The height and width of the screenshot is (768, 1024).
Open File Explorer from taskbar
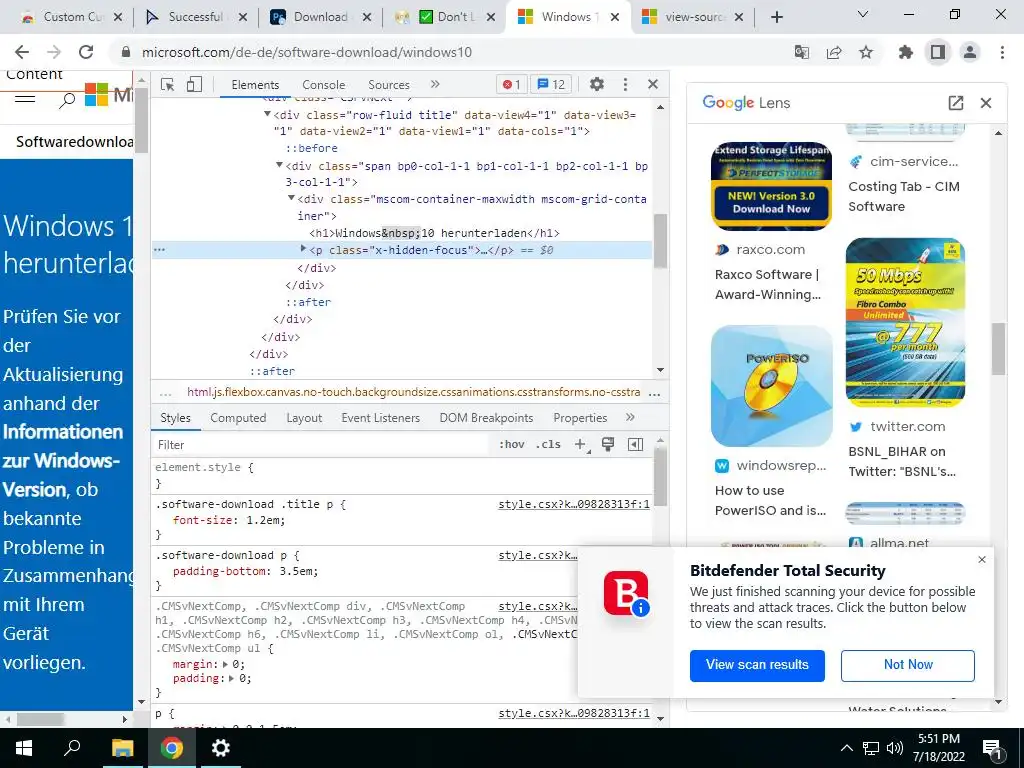pyautogui.click(x=122, y=748)
